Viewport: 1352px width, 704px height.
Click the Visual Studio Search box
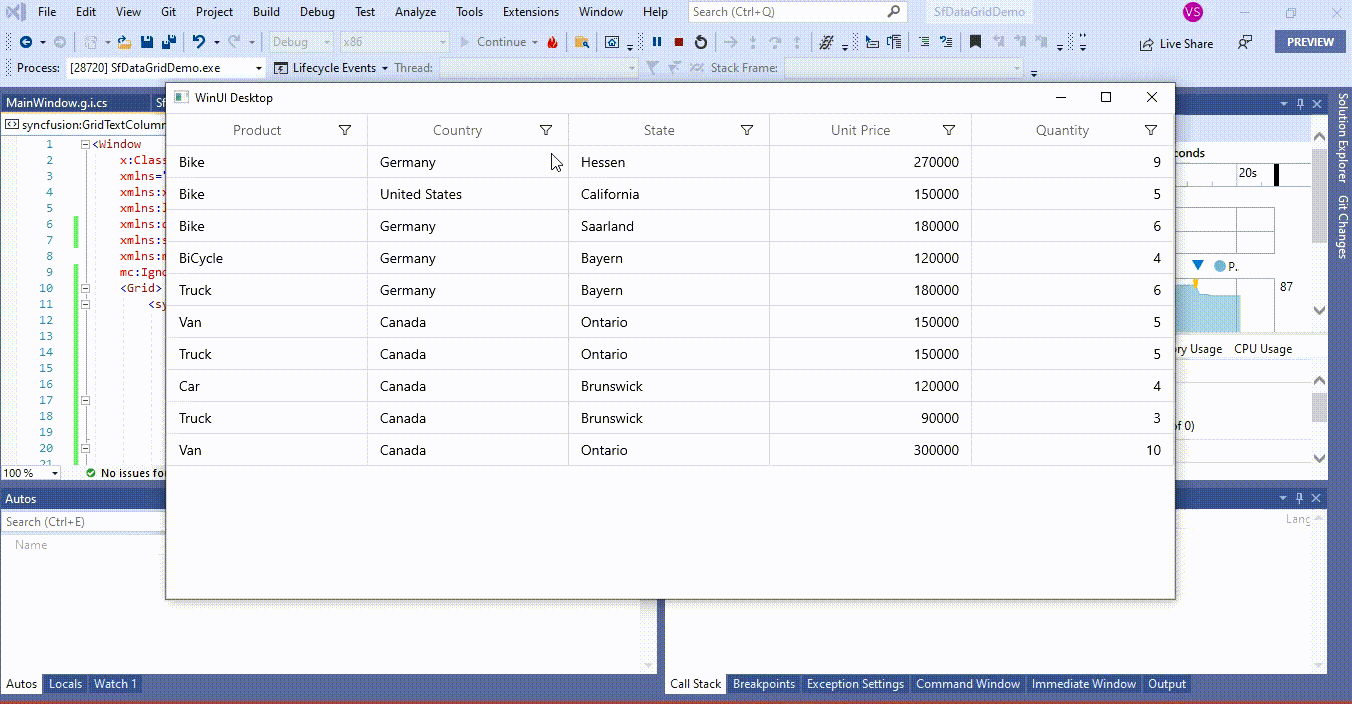pos(798,12)
